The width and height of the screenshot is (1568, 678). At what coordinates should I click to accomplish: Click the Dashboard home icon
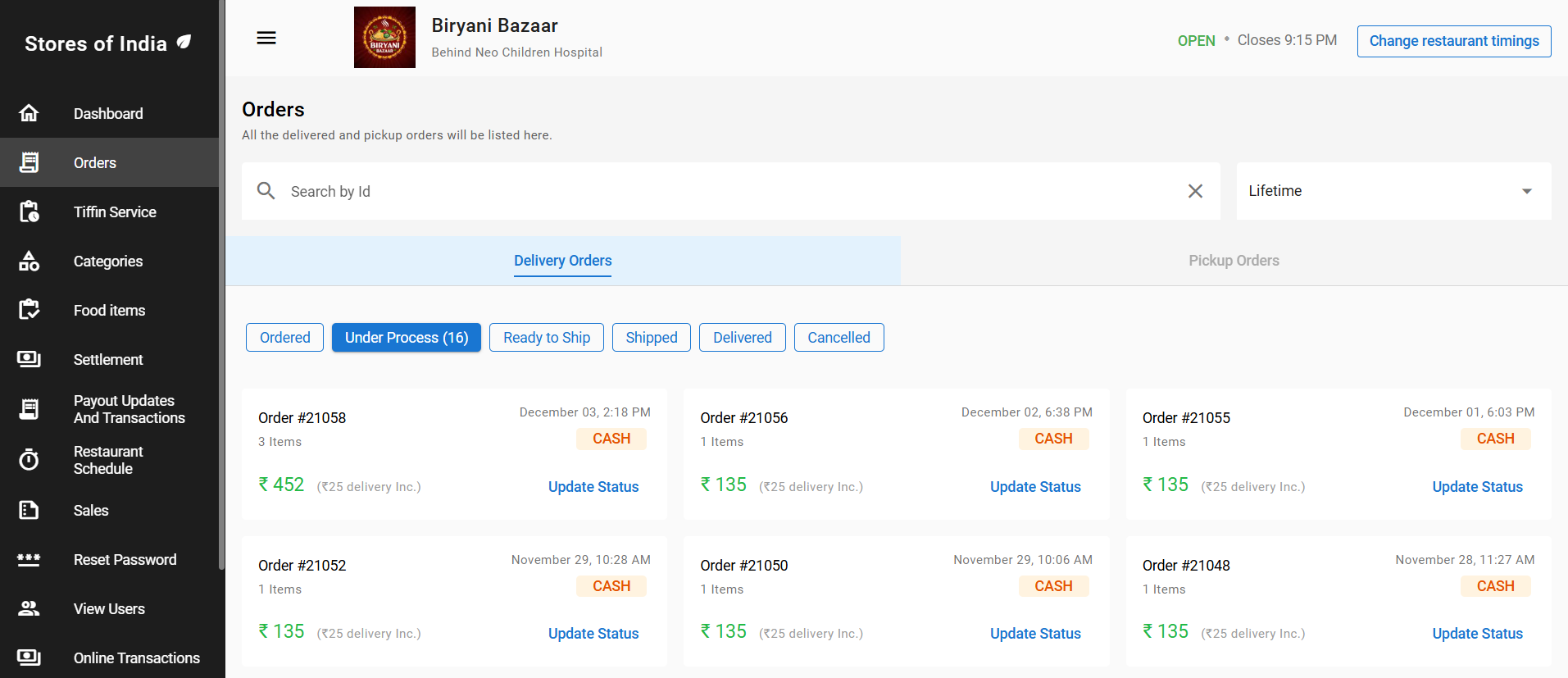click(29, 113)
